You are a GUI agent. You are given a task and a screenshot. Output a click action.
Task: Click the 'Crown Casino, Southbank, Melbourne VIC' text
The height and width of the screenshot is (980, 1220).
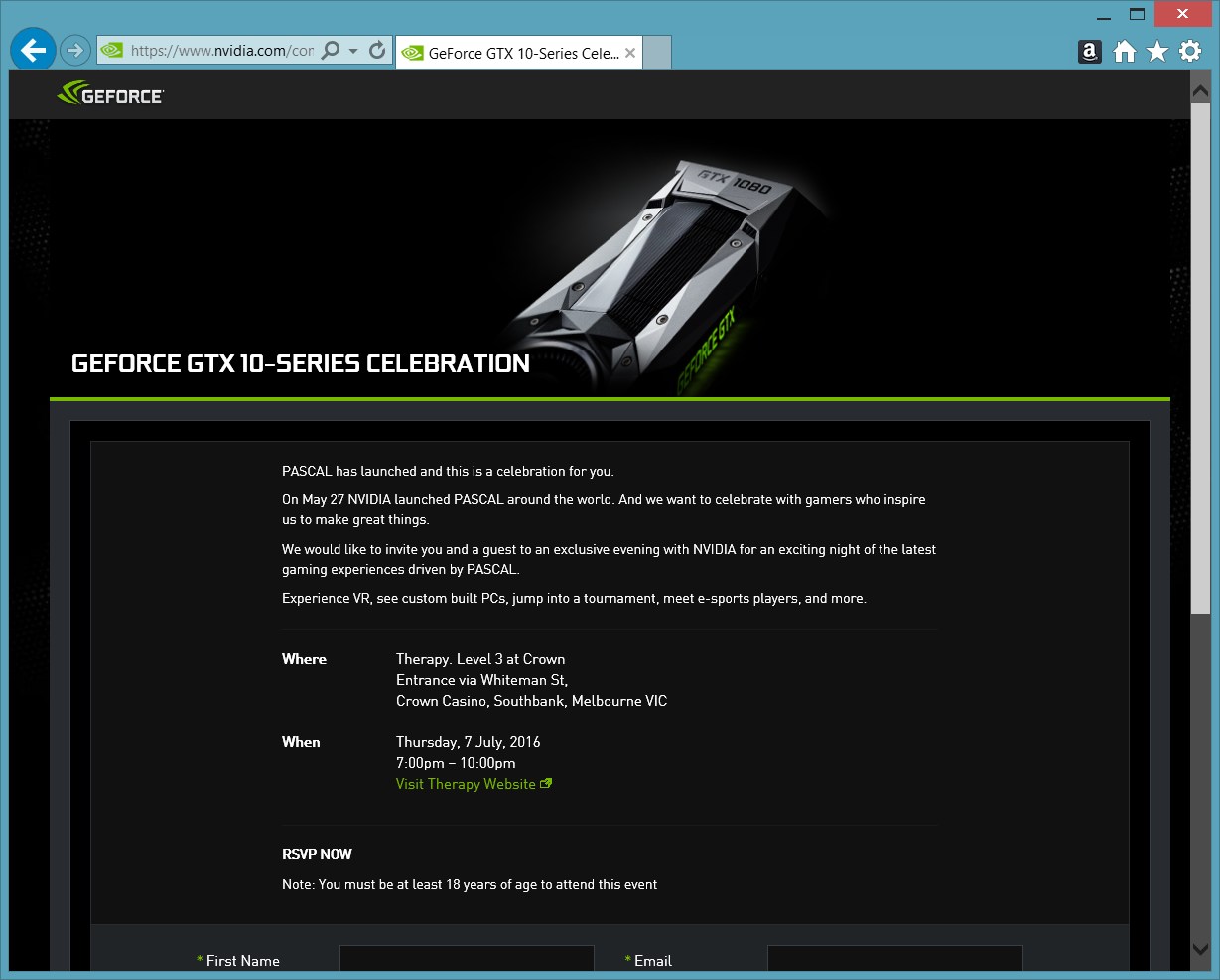(x=531, y=701)
